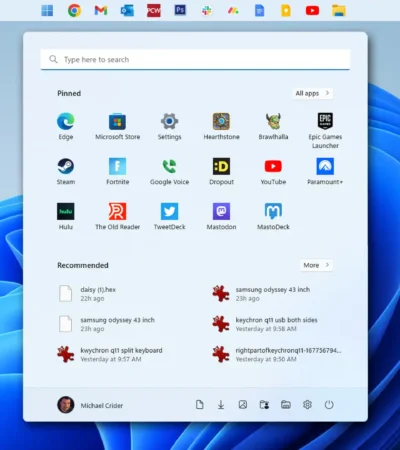Open the personal folder shortcut in Start footer
Viewport: 400px width, 450px height.
[x=264, y=405]
